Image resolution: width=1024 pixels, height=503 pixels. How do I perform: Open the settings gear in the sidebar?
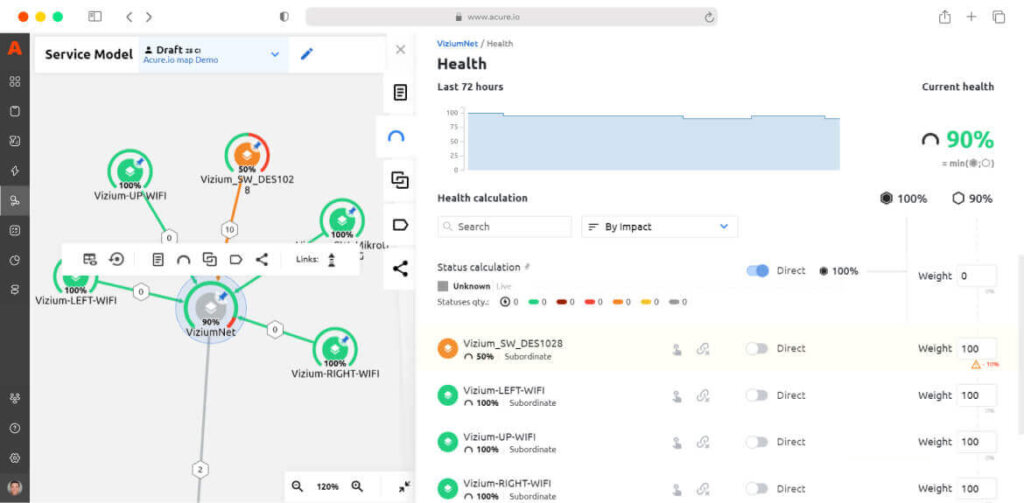tap(14, 457)
